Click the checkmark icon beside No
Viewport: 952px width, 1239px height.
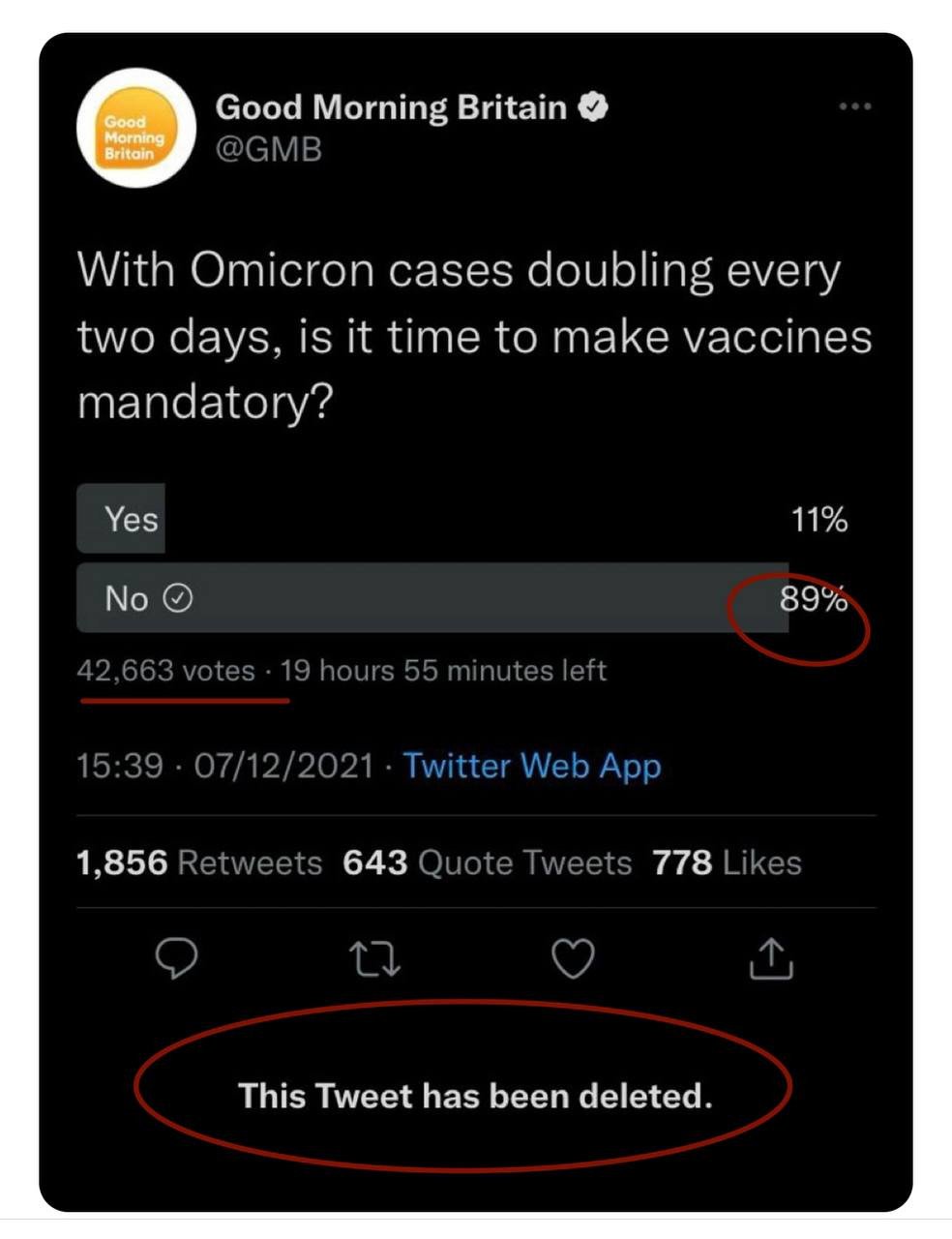tap(177, 599)
